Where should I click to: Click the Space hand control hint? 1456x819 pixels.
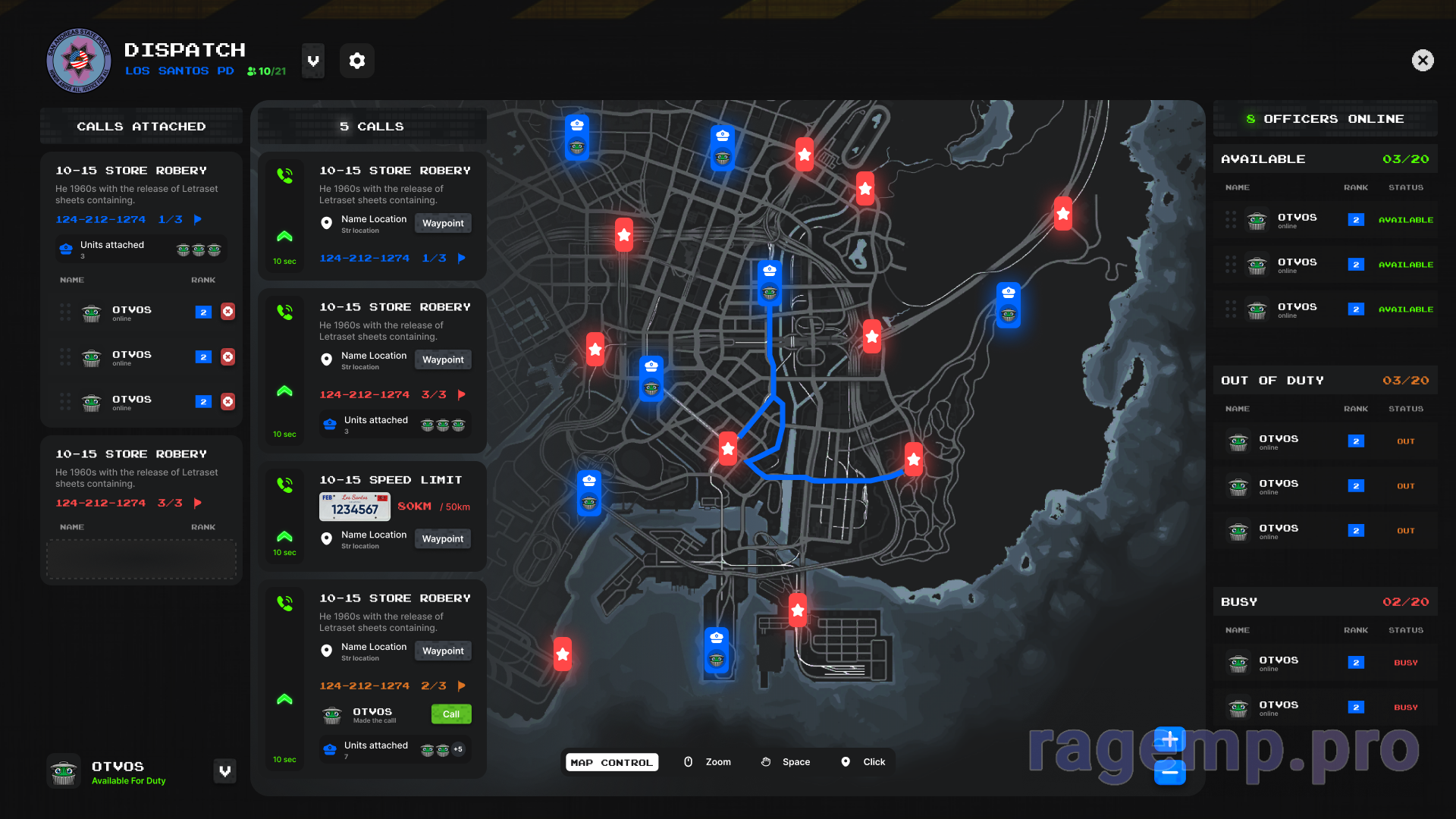pos(786,762)
